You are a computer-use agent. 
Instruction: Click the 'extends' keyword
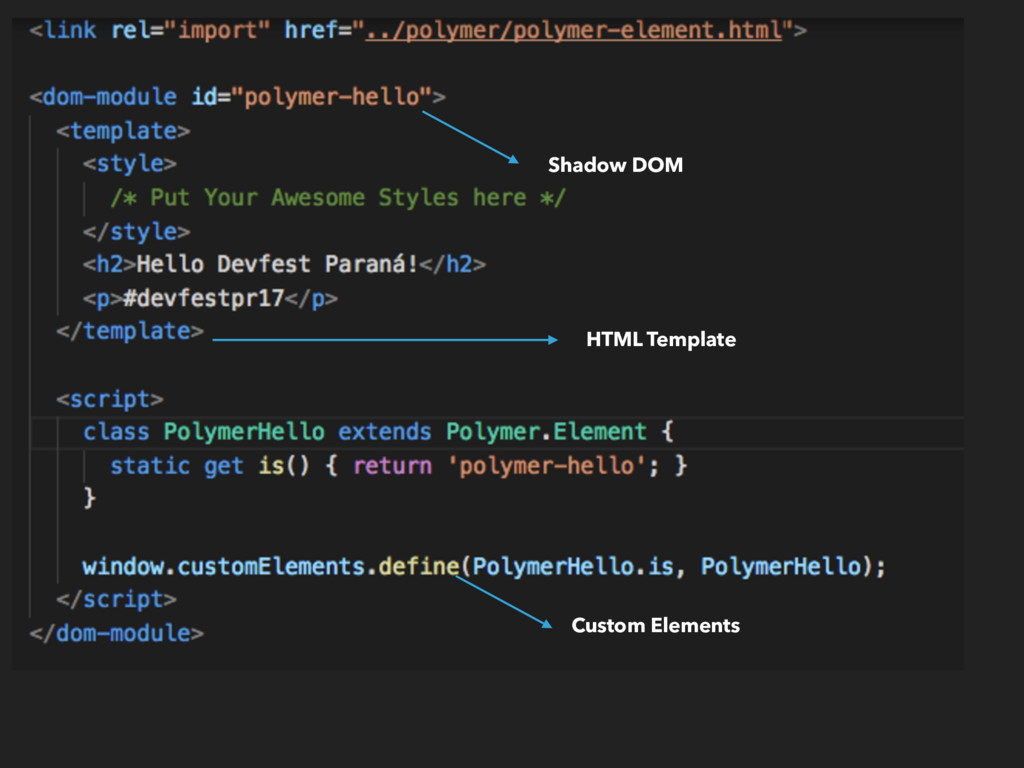[x=385, y=432]
